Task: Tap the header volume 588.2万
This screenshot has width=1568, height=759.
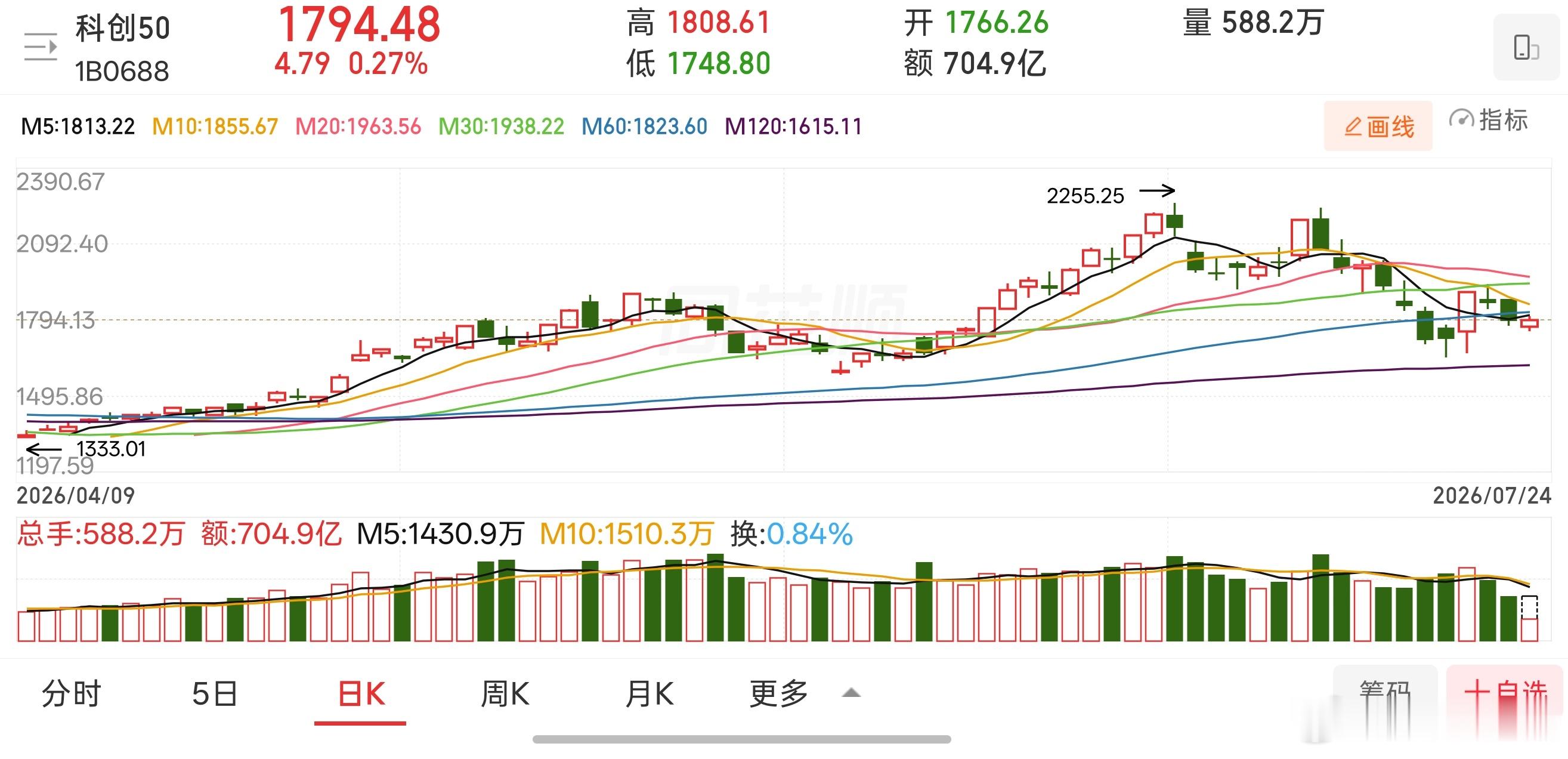Action: point(1273,23)
